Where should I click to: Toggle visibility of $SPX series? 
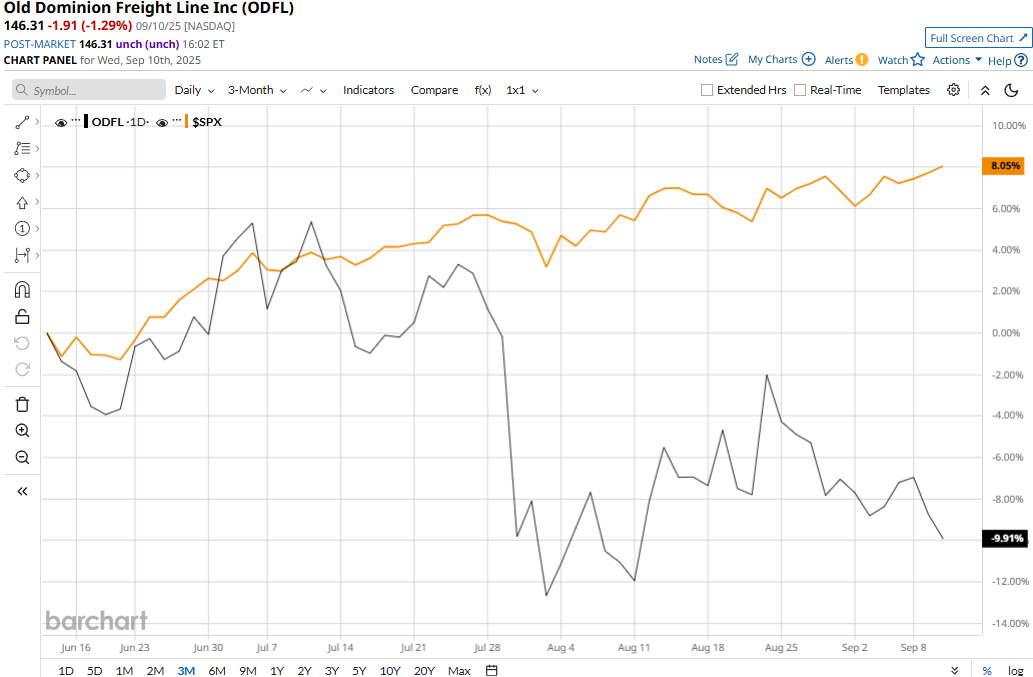162,122
